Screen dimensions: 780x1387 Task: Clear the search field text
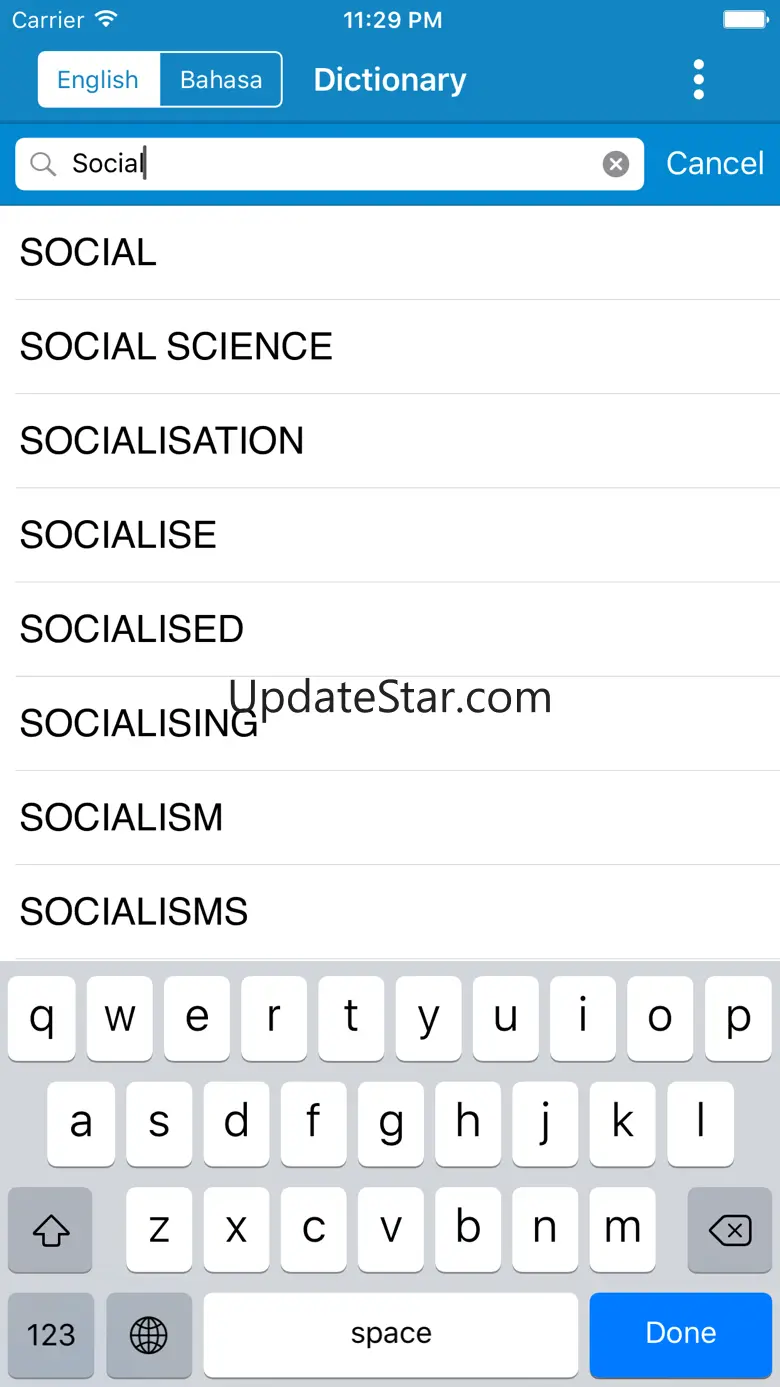[616, 164]
